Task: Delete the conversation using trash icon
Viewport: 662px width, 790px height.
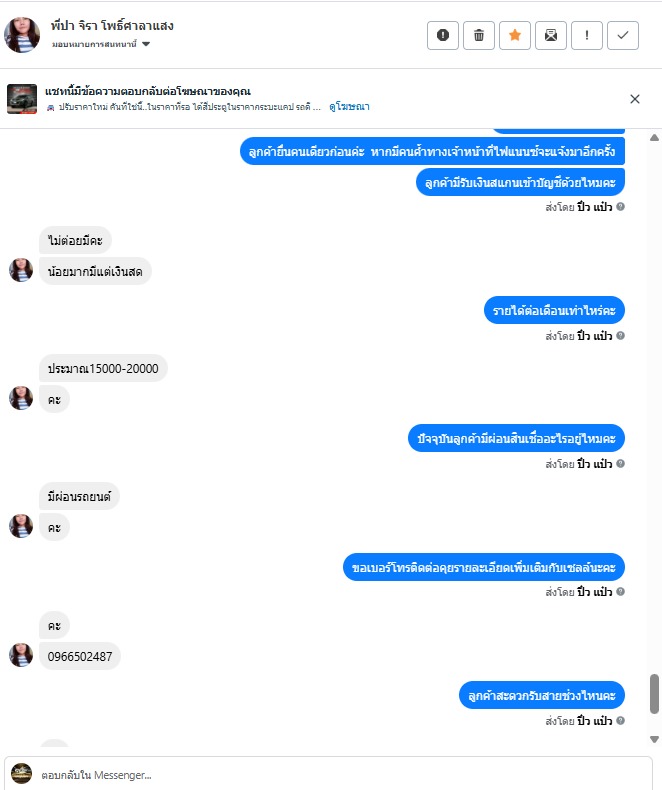Action: pyautogui.click(x=479, y=35)
